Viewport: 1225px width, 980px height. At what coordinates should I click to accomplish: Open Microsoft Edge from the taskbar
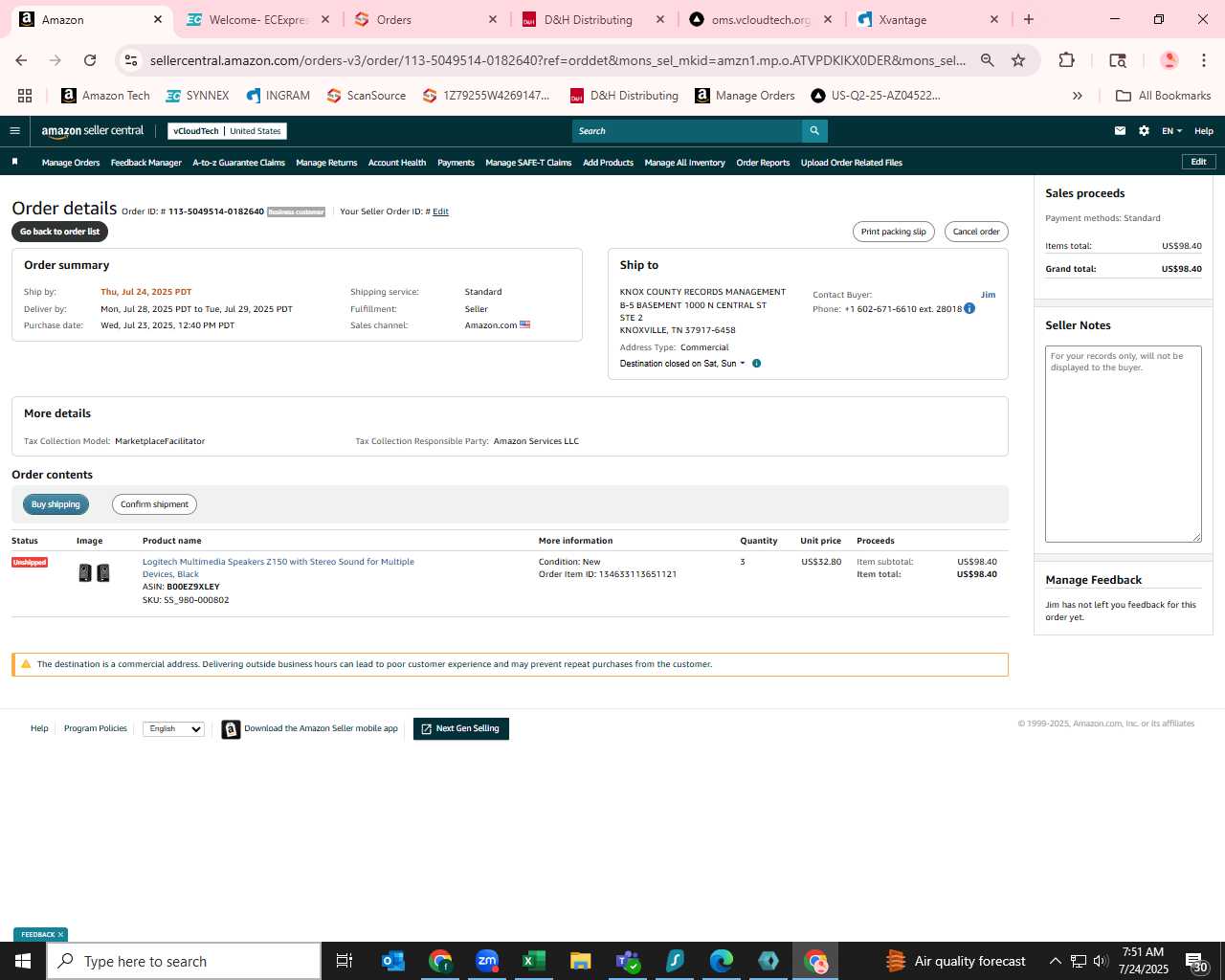722,961
